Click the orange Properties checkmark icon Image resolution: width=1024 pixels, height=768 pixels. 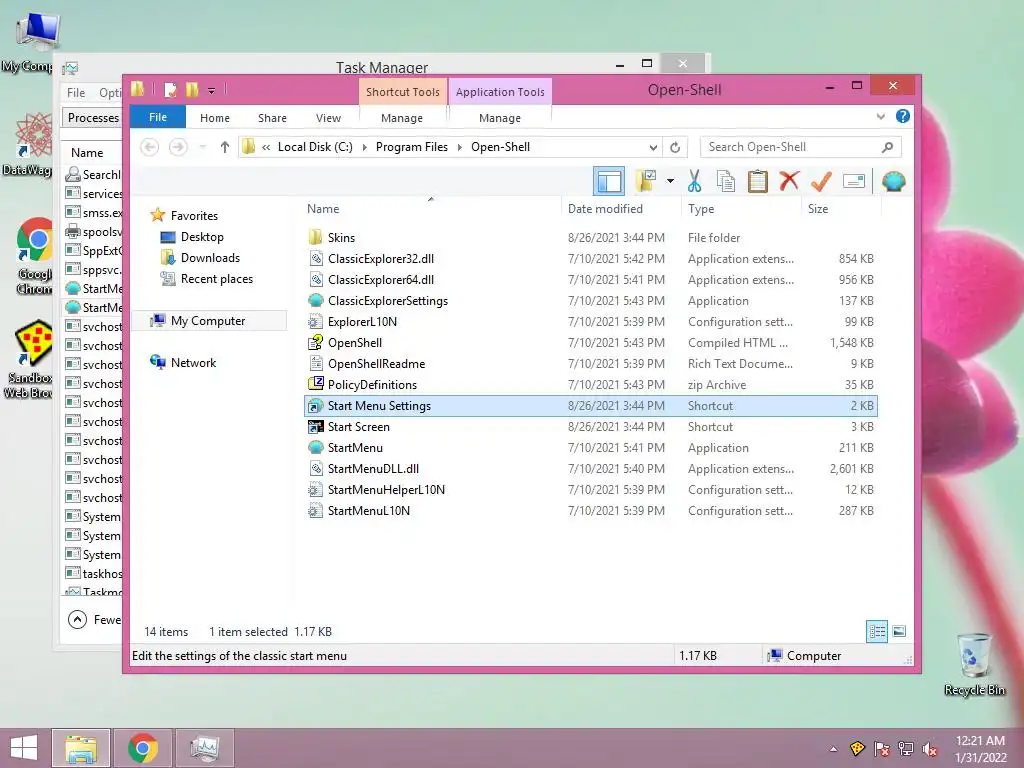[821, 181]
